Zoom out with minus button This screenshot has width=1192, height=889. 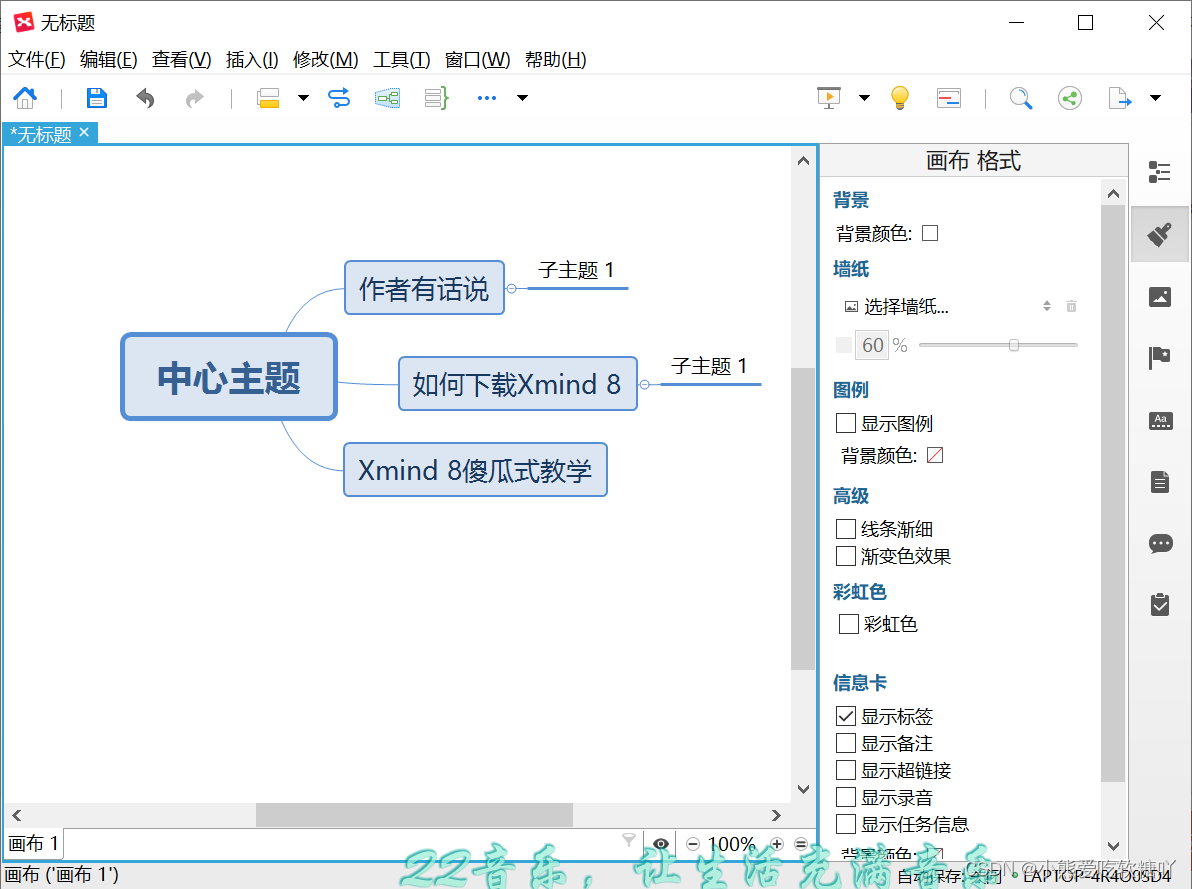[693, 843]
